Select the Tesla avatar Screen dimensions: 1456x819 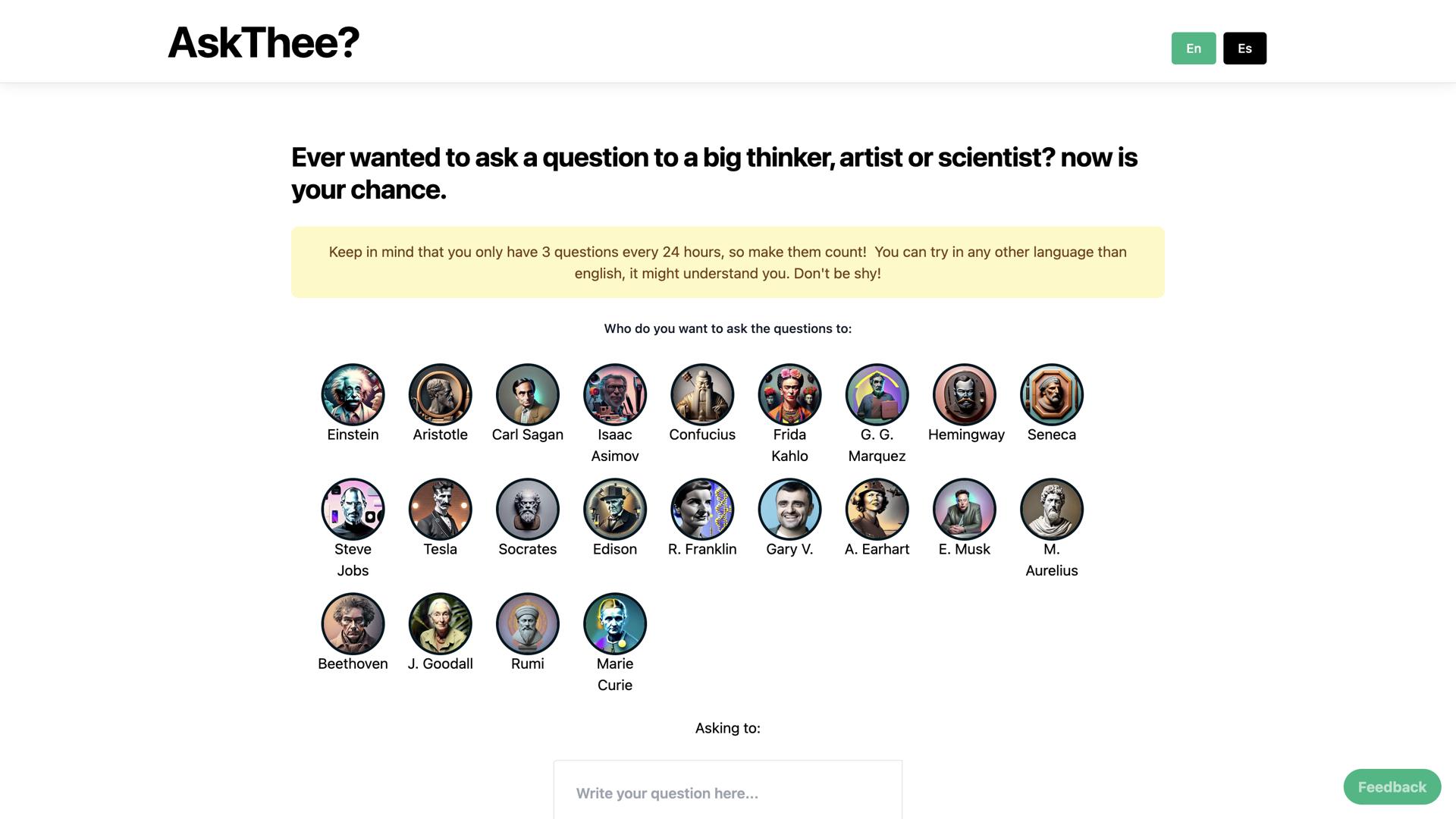tap(440, 509)
